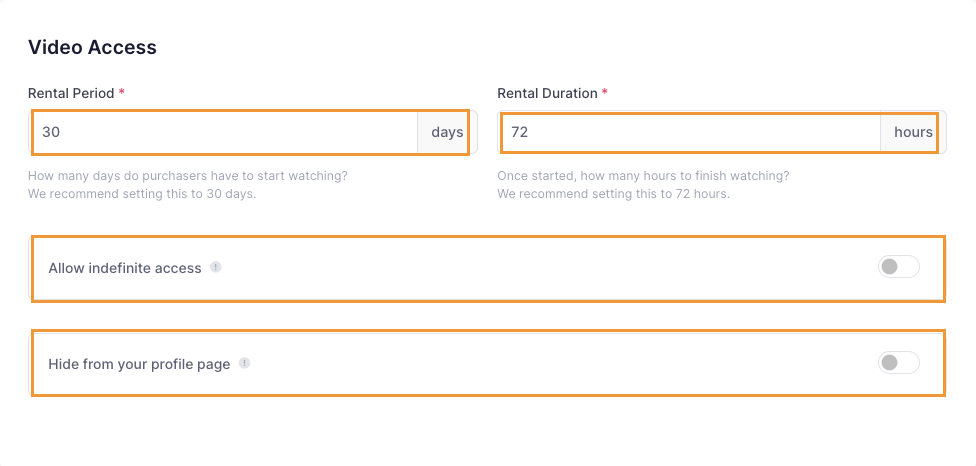The width and height of the screenshot is (976, 466).
Task: Click the red asterisk next to Rental Period
Action: (x=122, y=92)
